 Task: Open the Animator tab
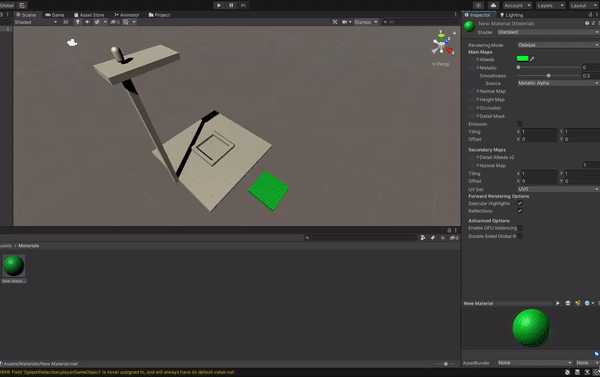tap(127, 15)
